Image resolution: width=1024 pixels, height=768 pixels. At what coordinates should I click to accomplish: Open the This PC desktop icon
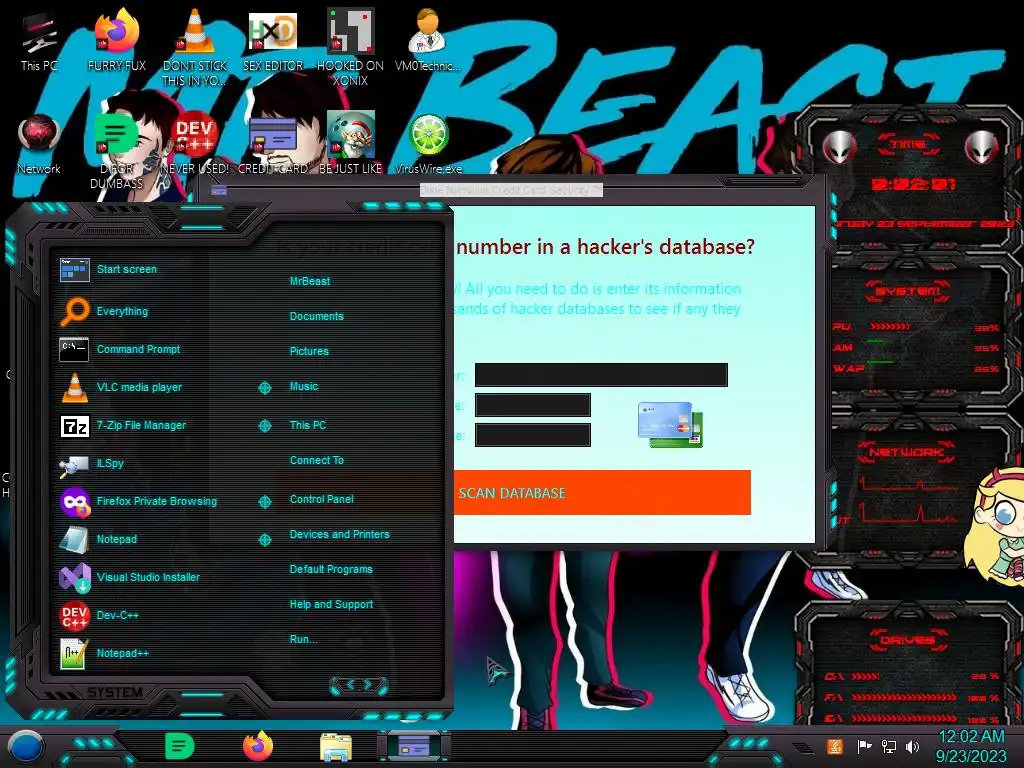tap(39, 40)
